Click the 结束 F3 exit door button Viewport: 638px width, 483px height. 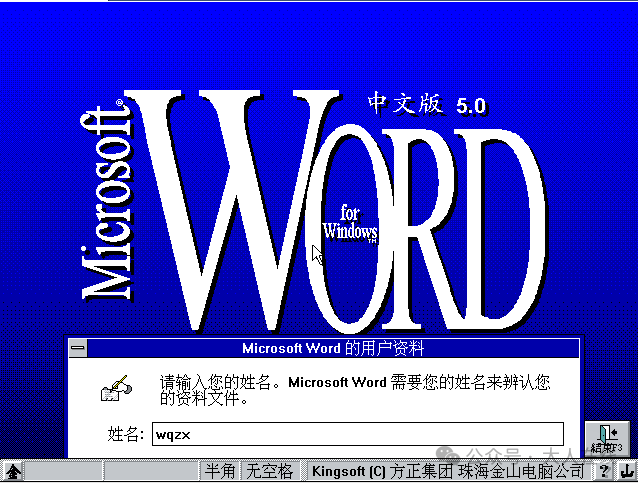607,439
